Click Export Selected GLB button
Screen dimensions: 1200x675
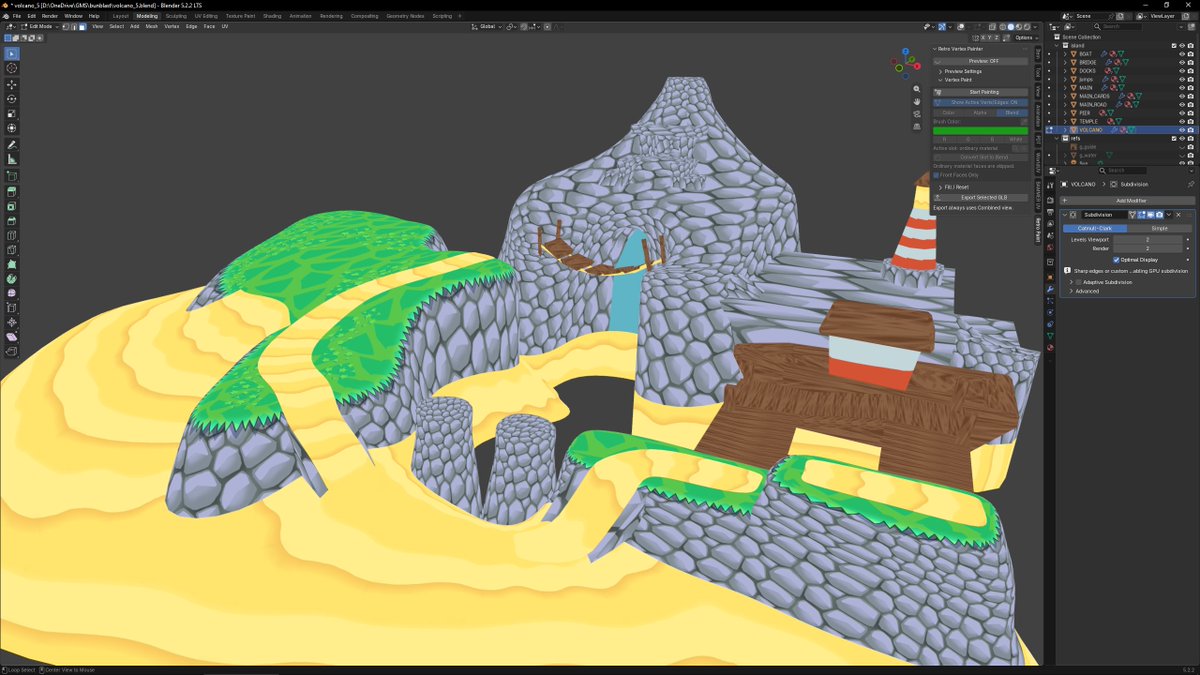980,197
